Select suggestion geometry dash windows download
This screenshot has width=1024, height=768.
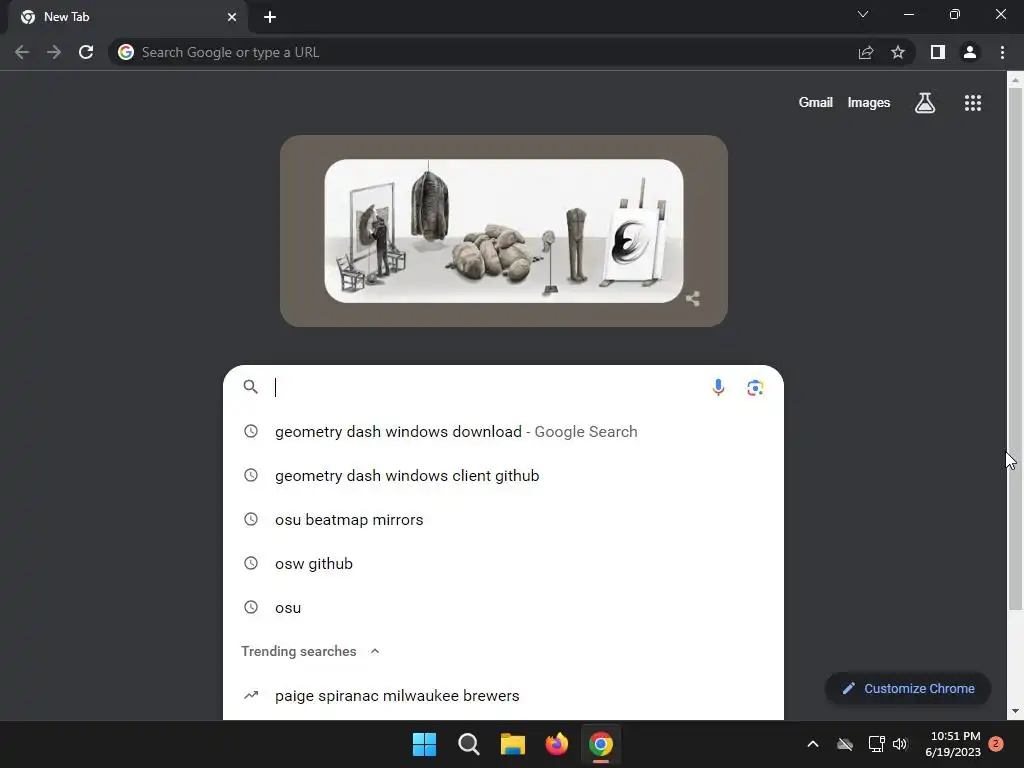[x=503, y=432]
